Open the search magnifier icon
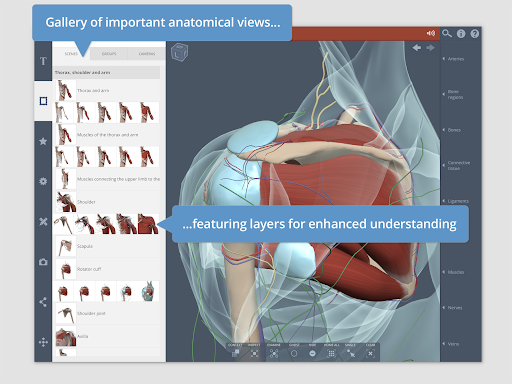 point(447,33)
